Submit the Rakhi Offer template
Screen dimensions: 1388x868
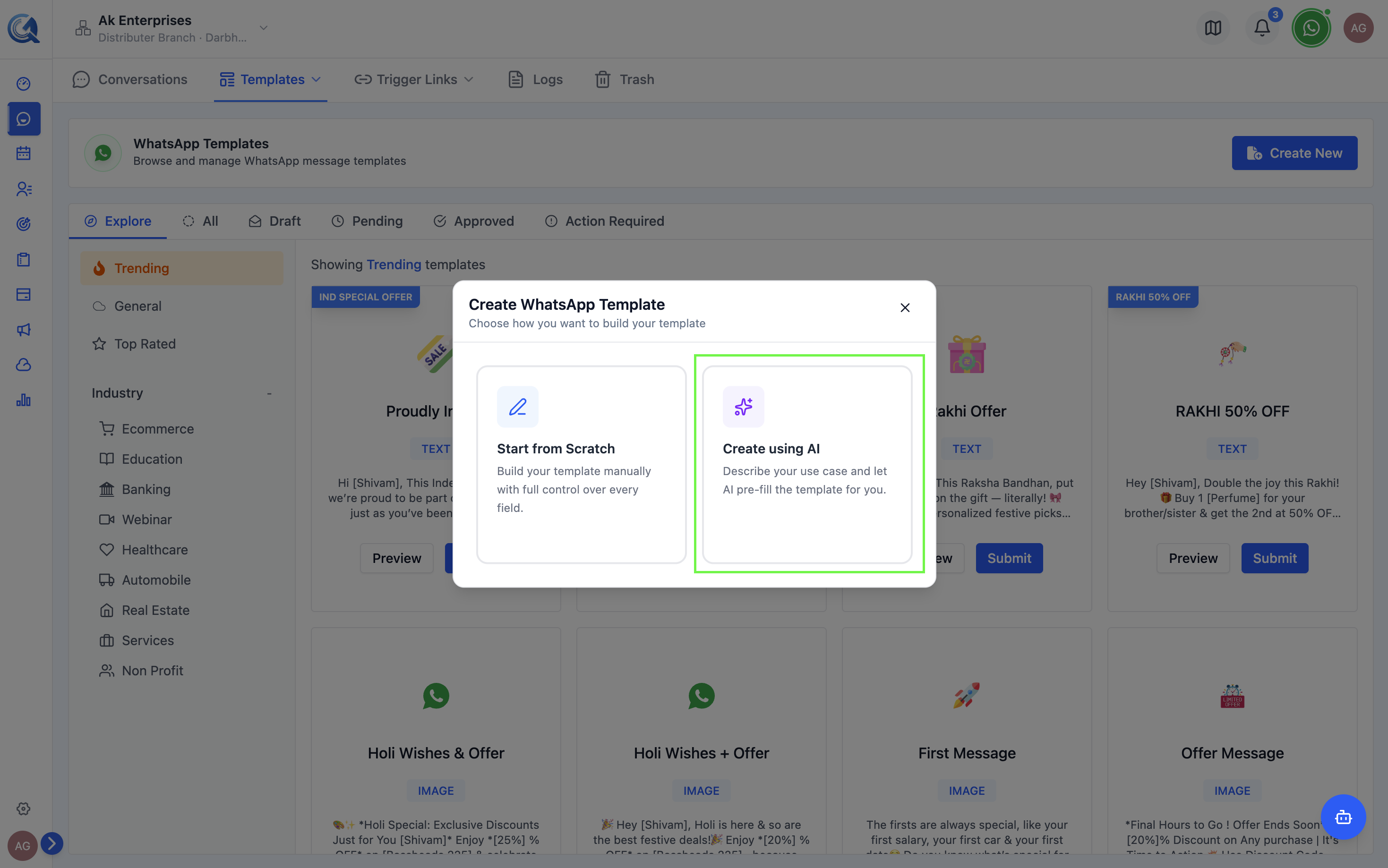point(1009,558)
